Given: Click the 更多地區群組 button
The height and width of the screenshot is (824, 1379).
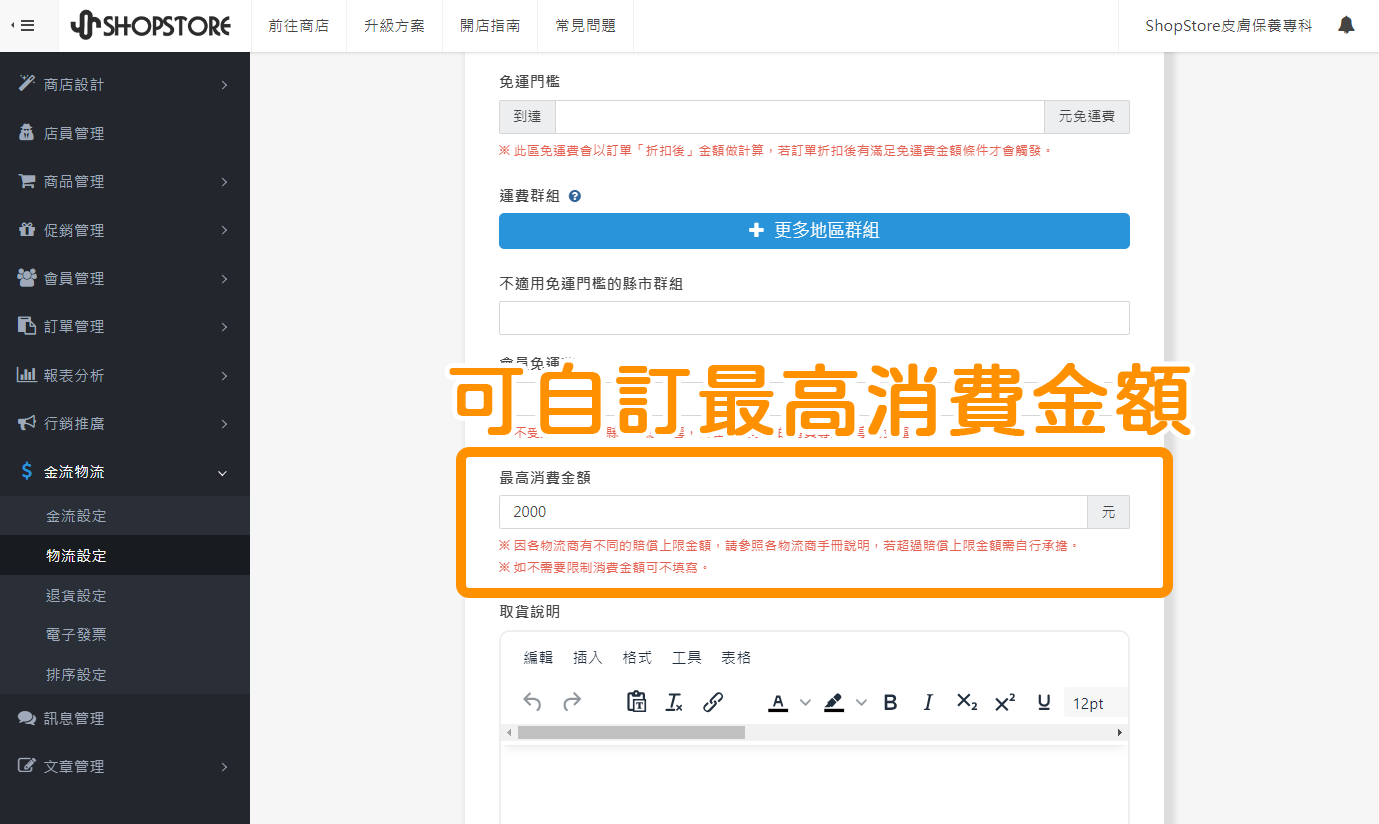Looking at the screenshot, I should tap(814, 231).
